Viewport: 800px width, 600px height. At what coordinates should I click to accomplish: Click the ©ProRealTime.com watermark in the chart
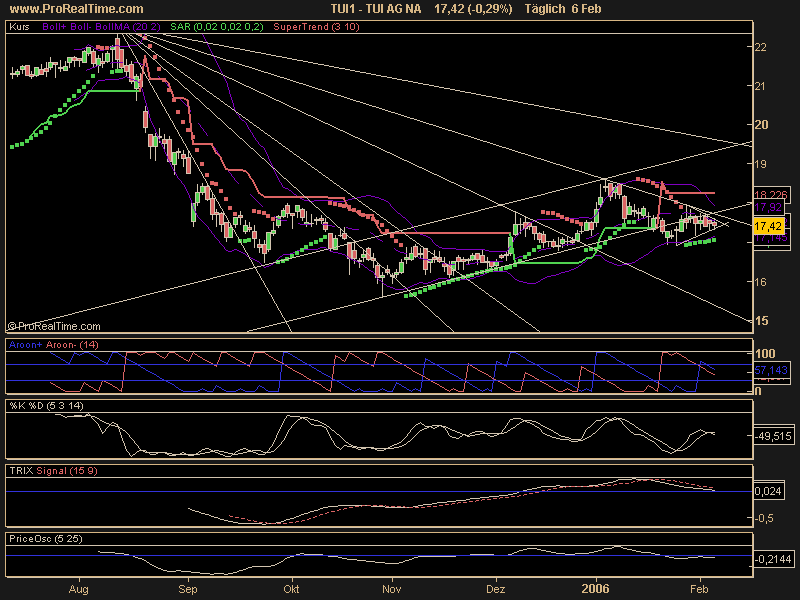(54, 326)
